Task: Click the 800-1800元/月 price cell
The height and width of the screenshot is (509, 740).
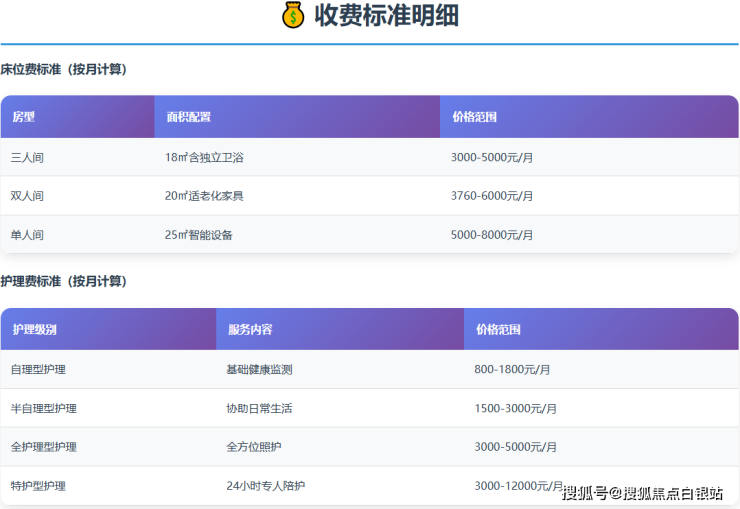Action: 512,369
